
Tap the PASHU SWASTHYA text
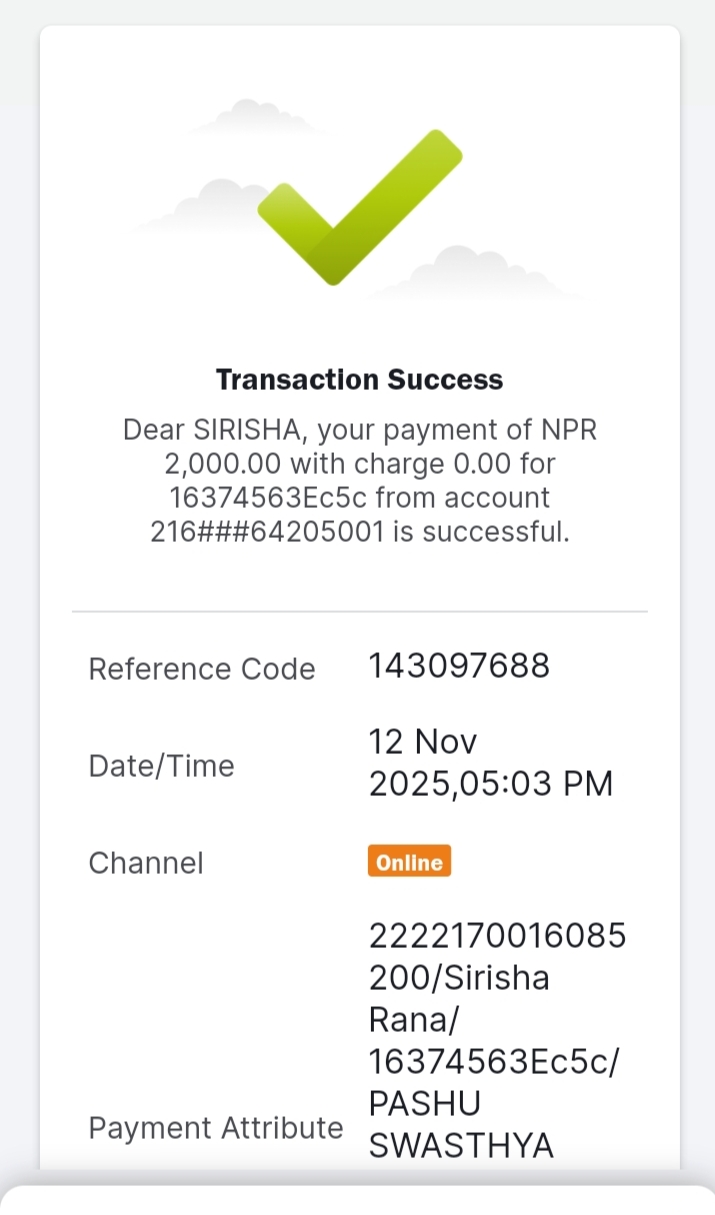coord(461,1124)
